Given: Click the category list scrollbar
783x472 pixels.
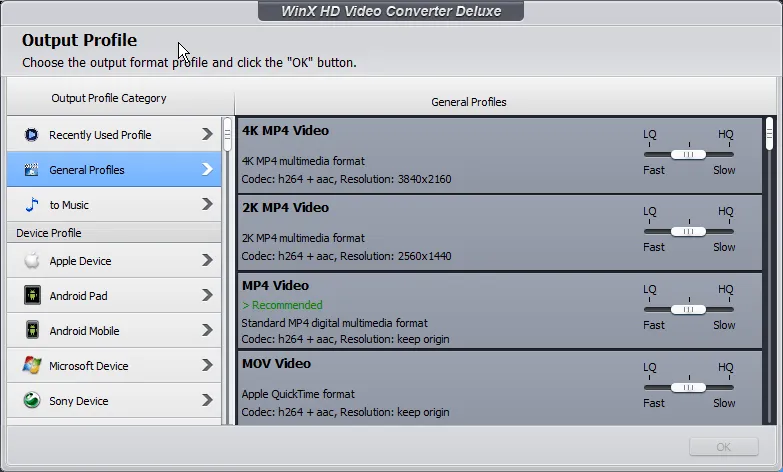Looking at the screenshot, I should (x=228, y=133).
